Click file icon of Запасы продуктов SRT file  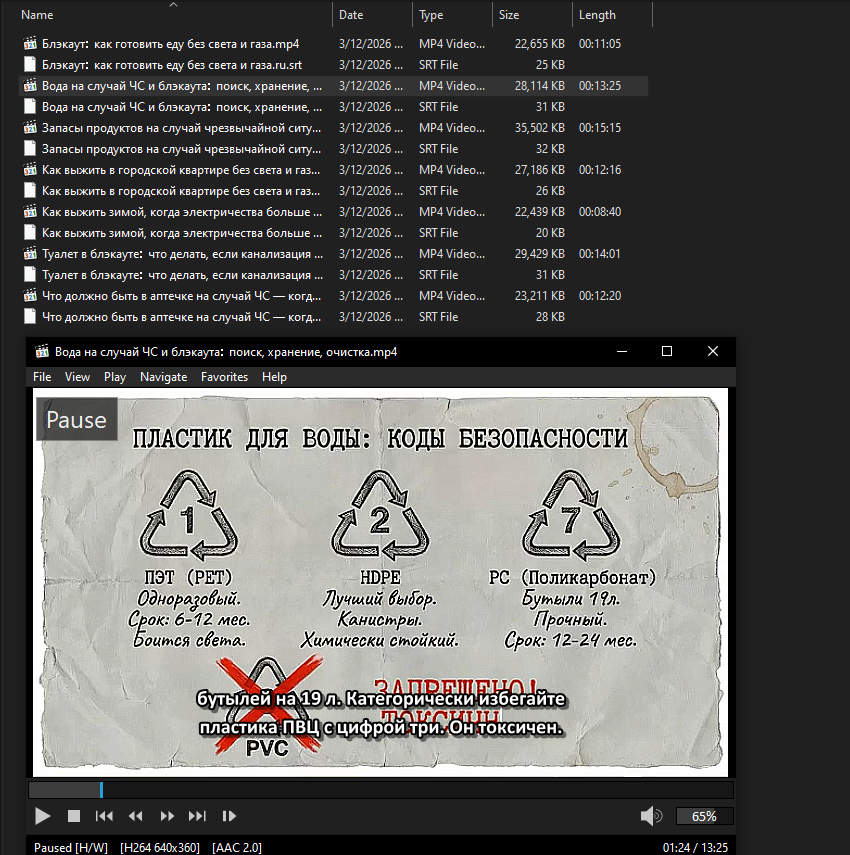pyautogui.click(x=30, y=149)
